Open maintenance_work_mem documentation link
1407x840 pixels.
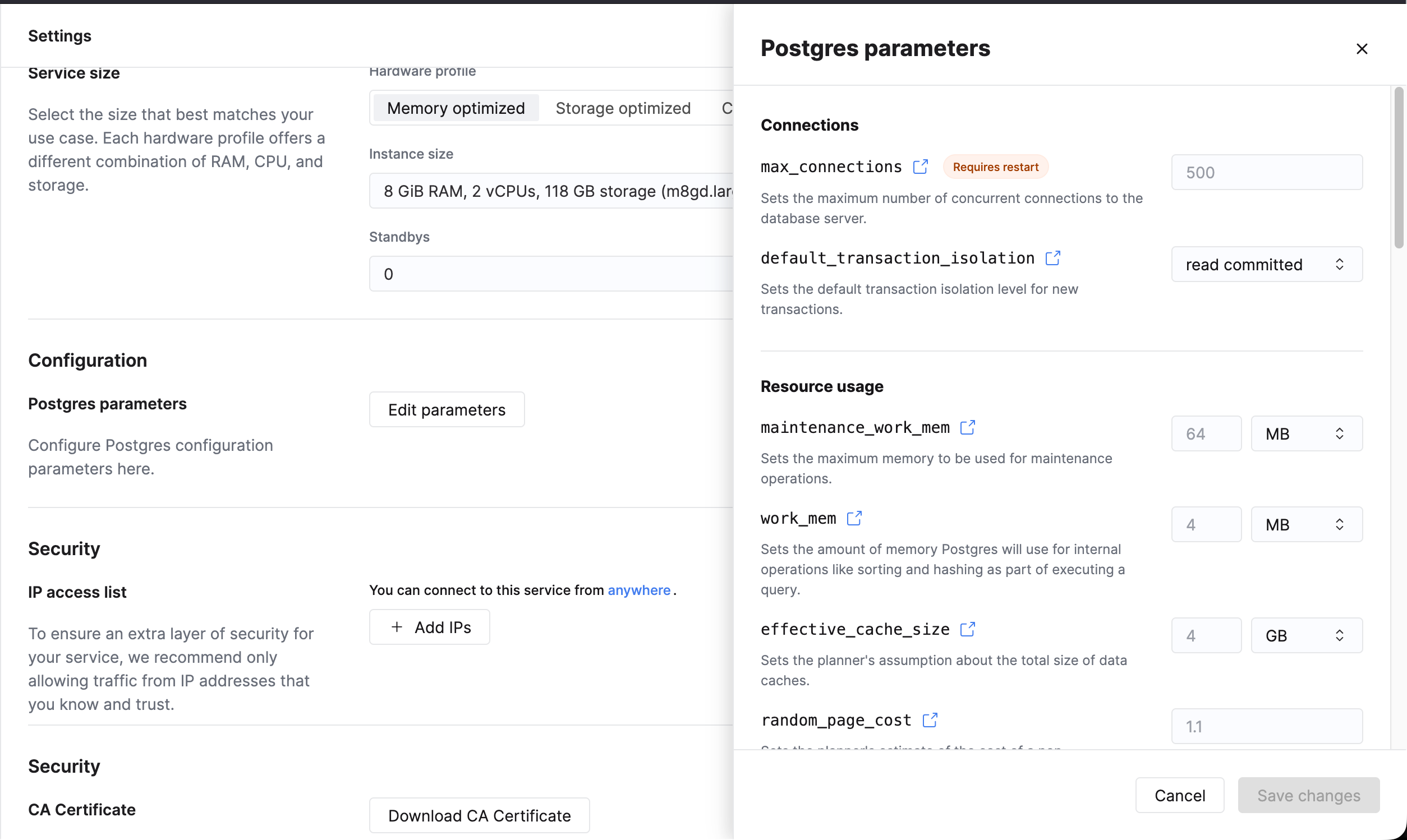click(967, 427)
